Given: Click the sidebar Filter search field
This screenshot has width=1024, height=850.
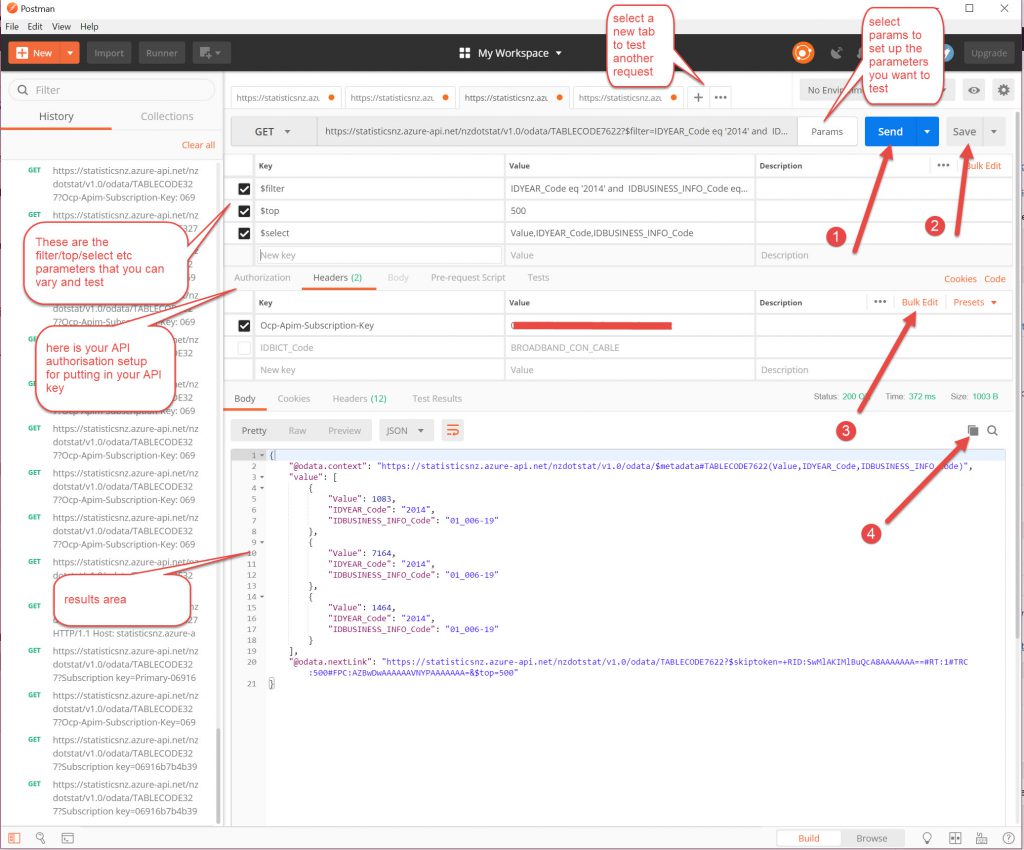Looking at the screenshot, I should (112, 90).
